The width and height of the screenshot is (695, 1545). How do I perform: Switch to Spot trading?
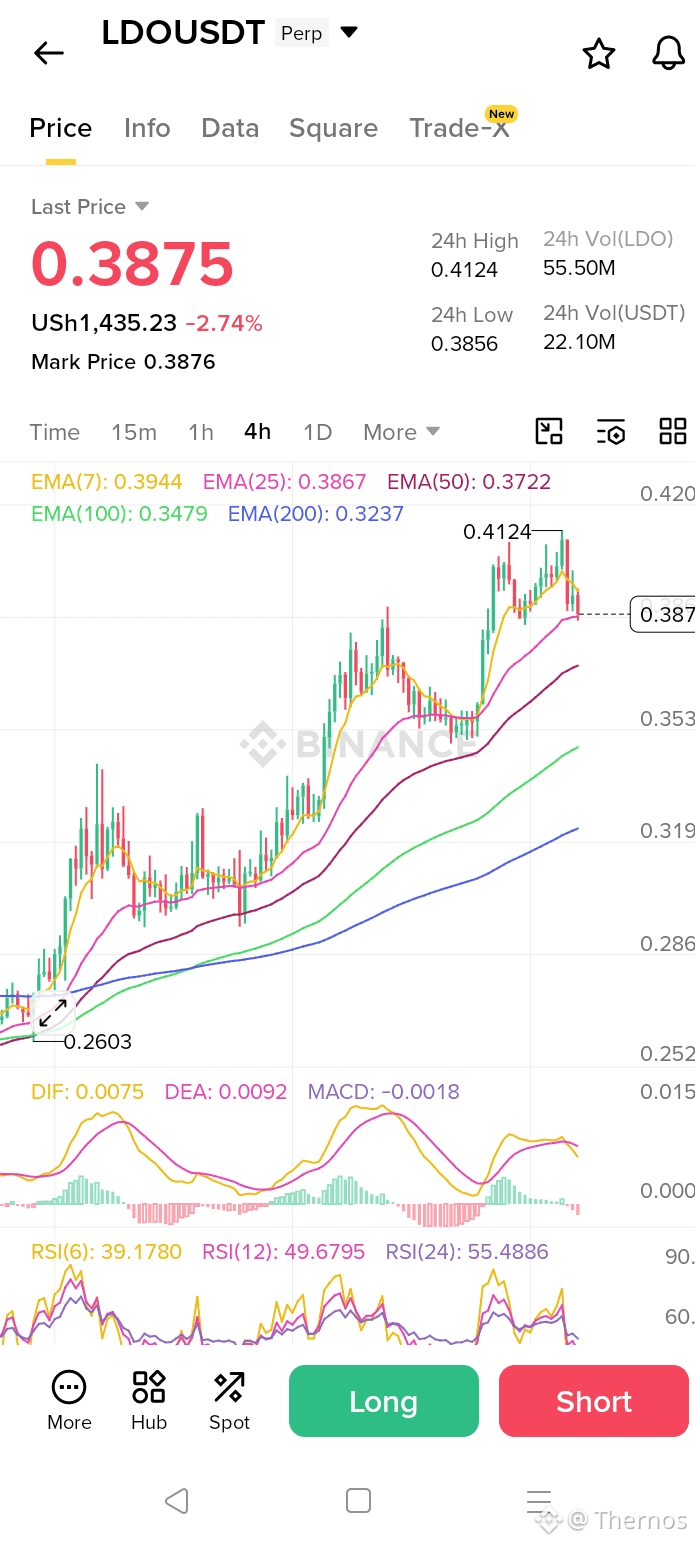coord(229,1400)
